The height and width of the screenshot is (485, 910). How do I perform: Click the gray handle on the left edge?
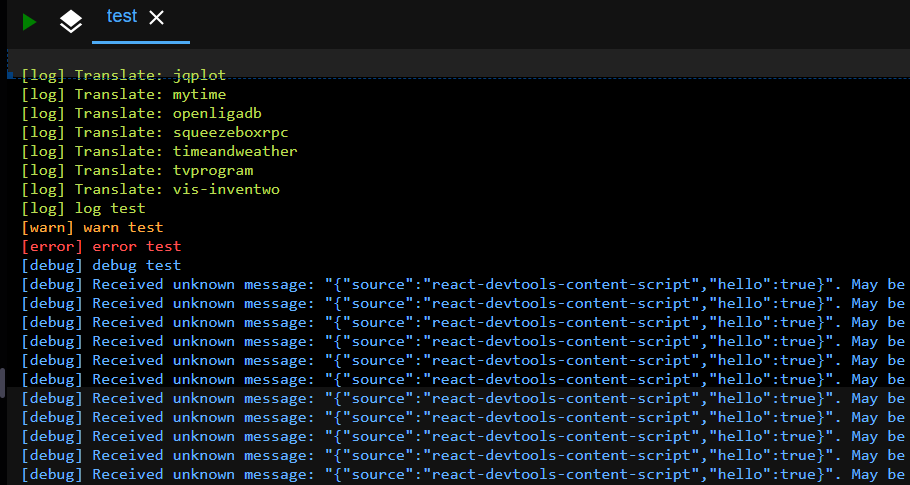tap(3, 383)
